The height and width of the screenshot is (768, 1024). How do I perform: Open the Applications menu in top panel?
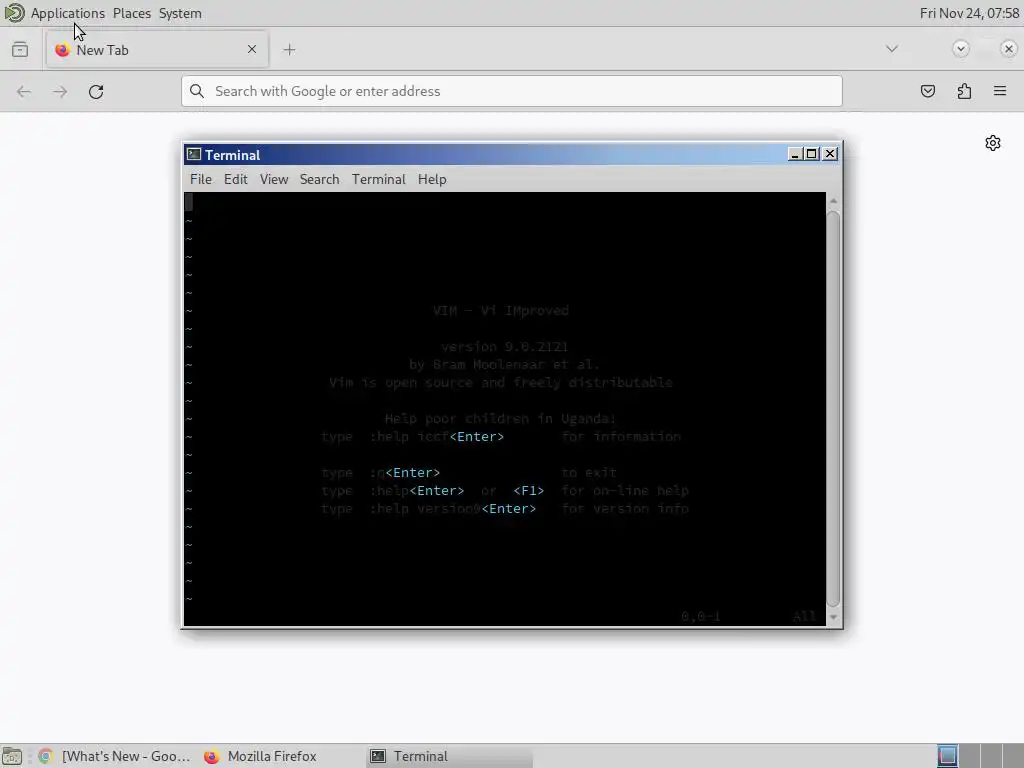point(67,13)
